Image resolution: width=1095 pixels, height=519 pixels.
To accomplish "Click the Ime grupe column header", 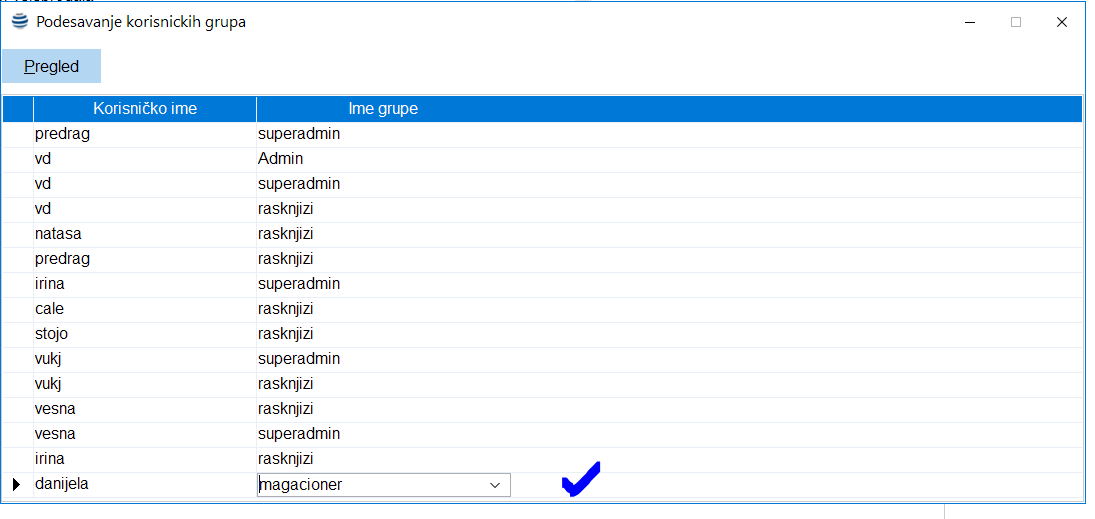I will [383, 109].
